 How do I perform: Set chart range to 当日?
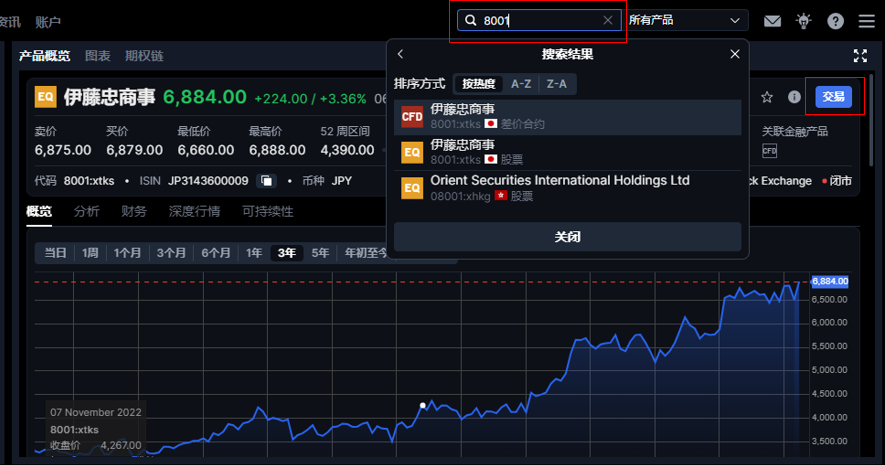55,253
